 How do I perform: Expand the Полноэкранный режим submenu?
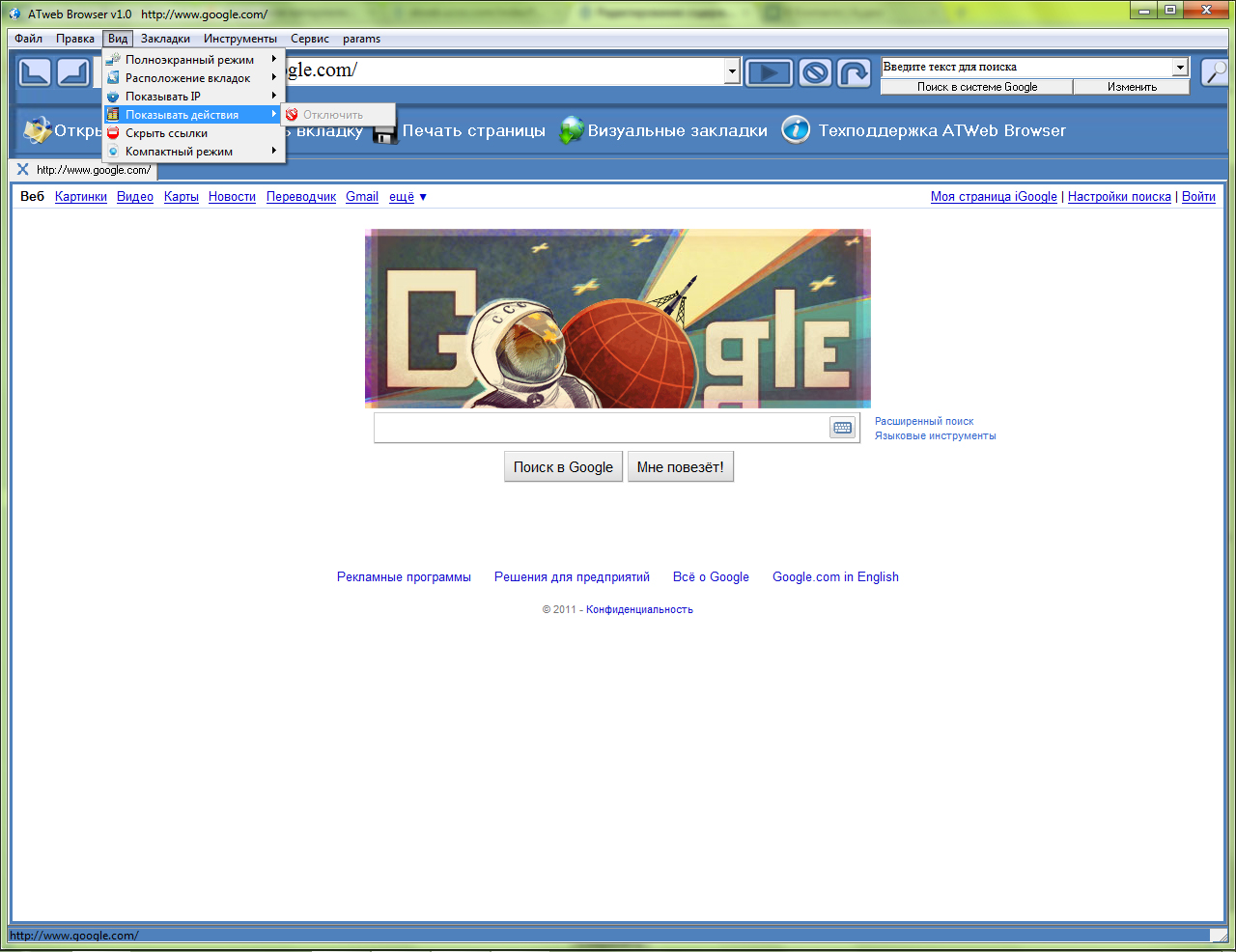pos(194,59)
